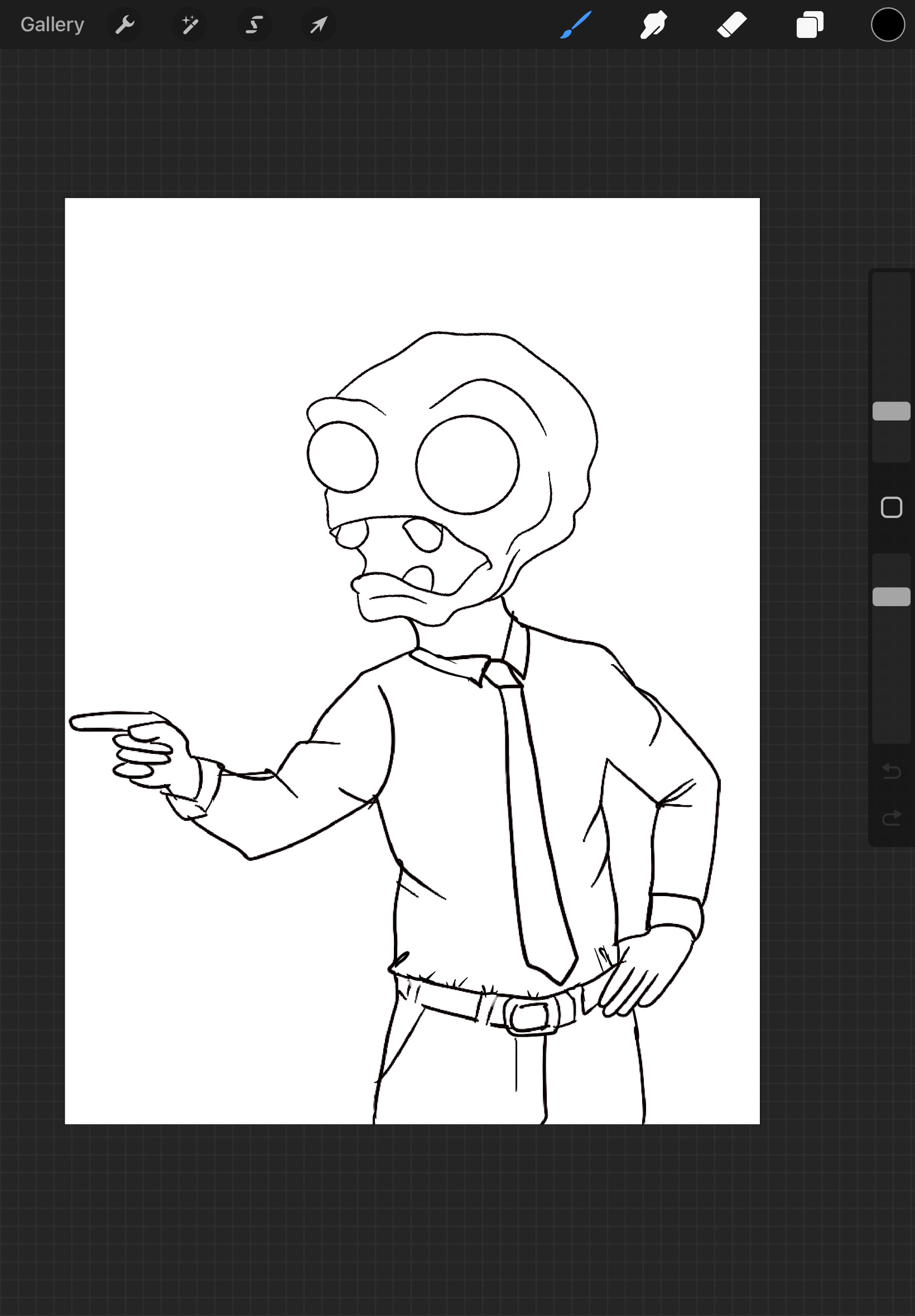Select the Eraser tool
The height and width of the screenshot is (1316, 915).
[x=731, y=25]
